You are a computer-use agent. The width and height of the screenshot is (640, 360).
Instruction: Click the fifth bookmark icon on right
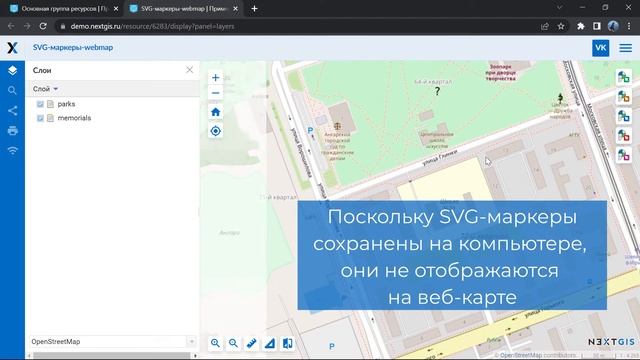click(624, 155)
